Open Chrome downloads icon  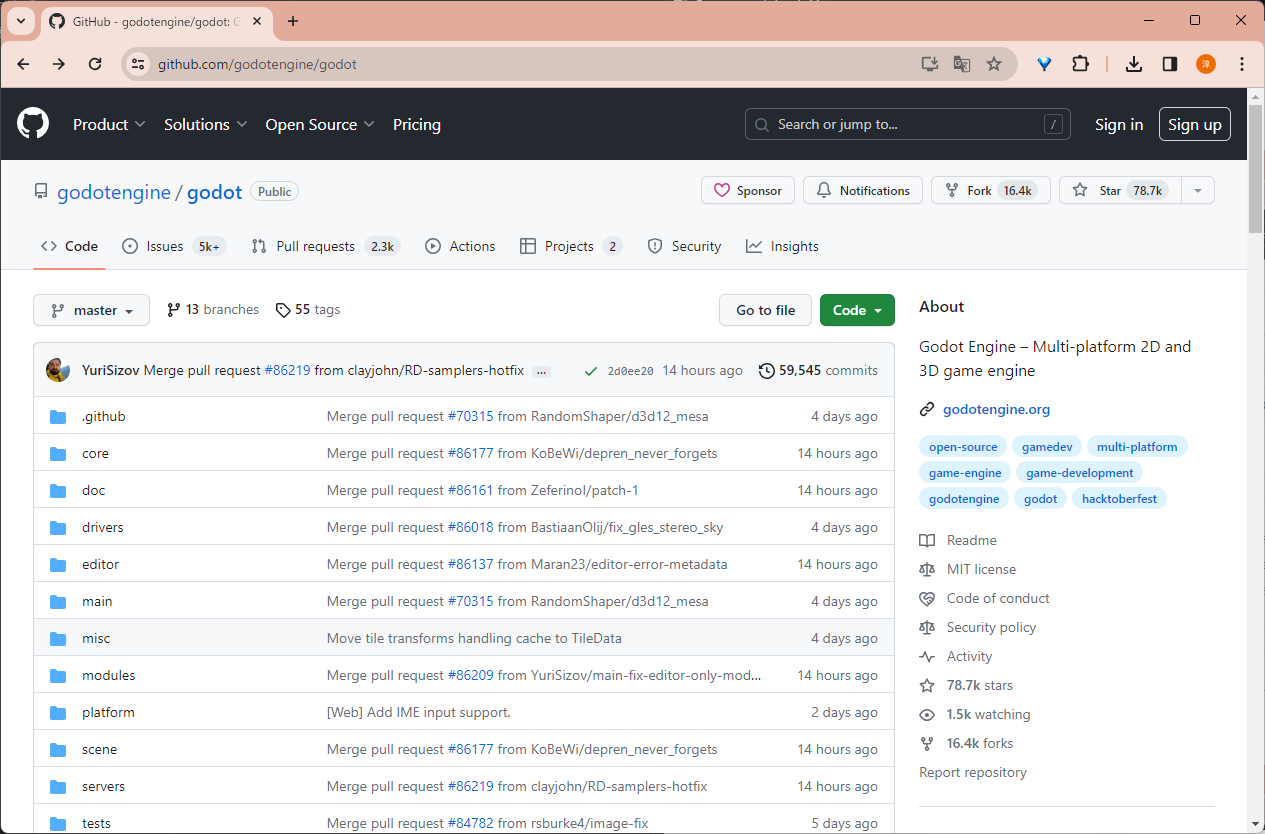(1133, 64)
